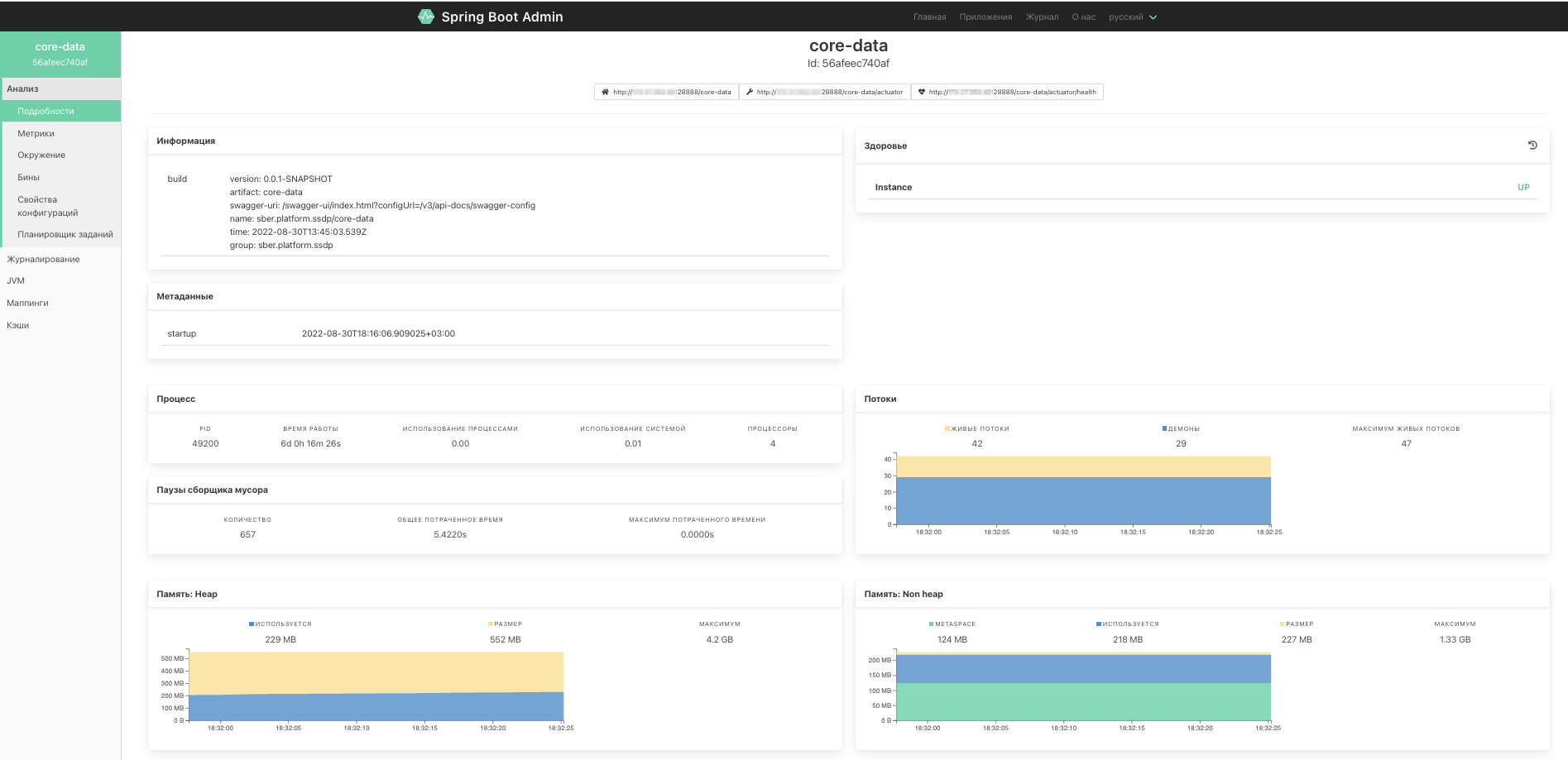Viewport: 1568px width, 760px height.
Task: Click the Heap Размер legend color square
Action: [x=491, y=624]
